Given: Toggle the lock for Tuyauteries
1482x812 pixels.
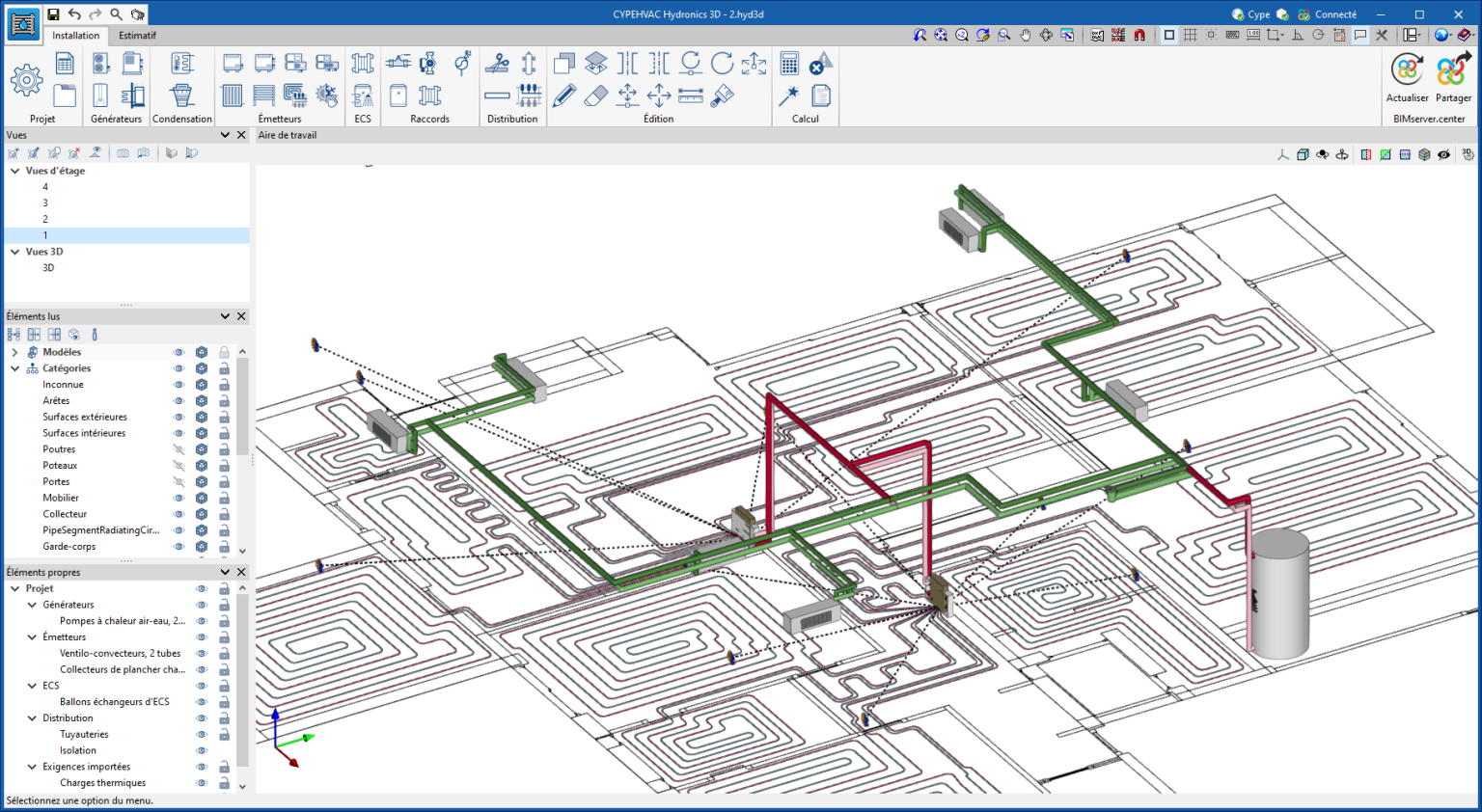Looking at the screenshot, I should (x=224, y=734).
